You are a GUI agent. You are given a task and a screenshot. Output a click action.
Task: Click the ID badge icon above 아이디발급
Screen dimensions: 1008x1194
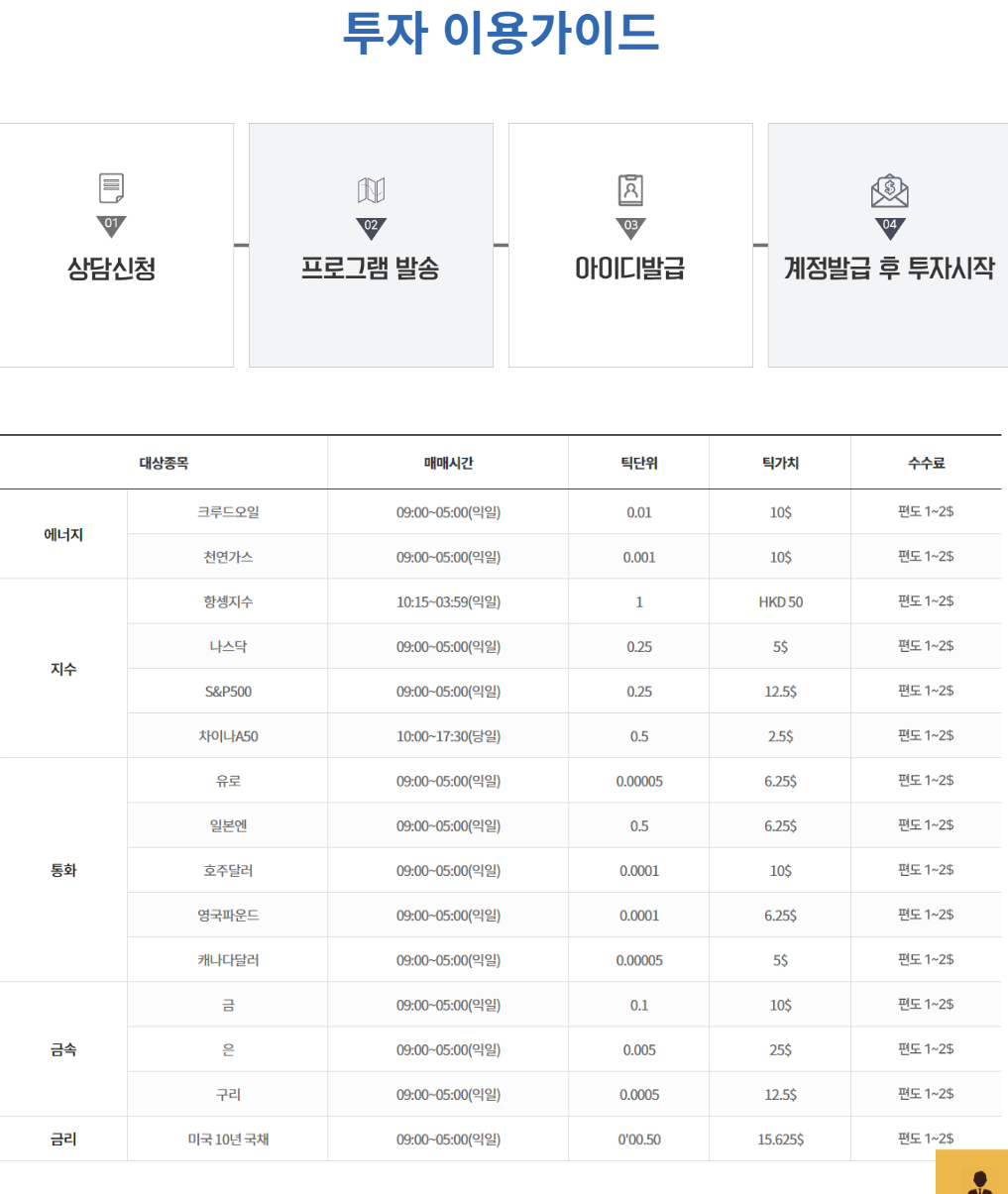(x=630, y=189)
